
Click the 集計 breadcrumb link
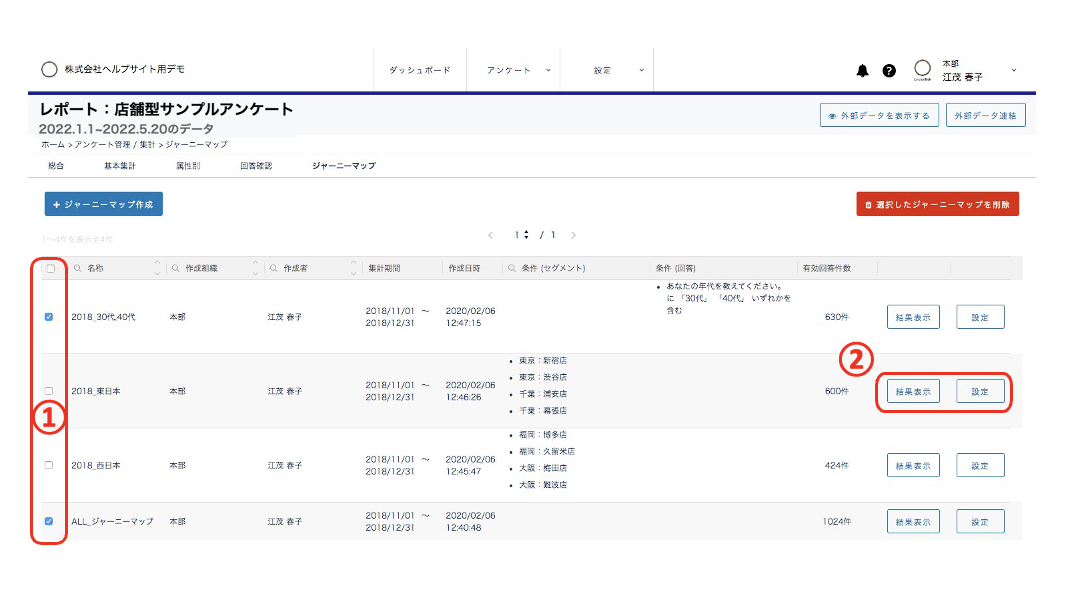(x=148, y=144)
